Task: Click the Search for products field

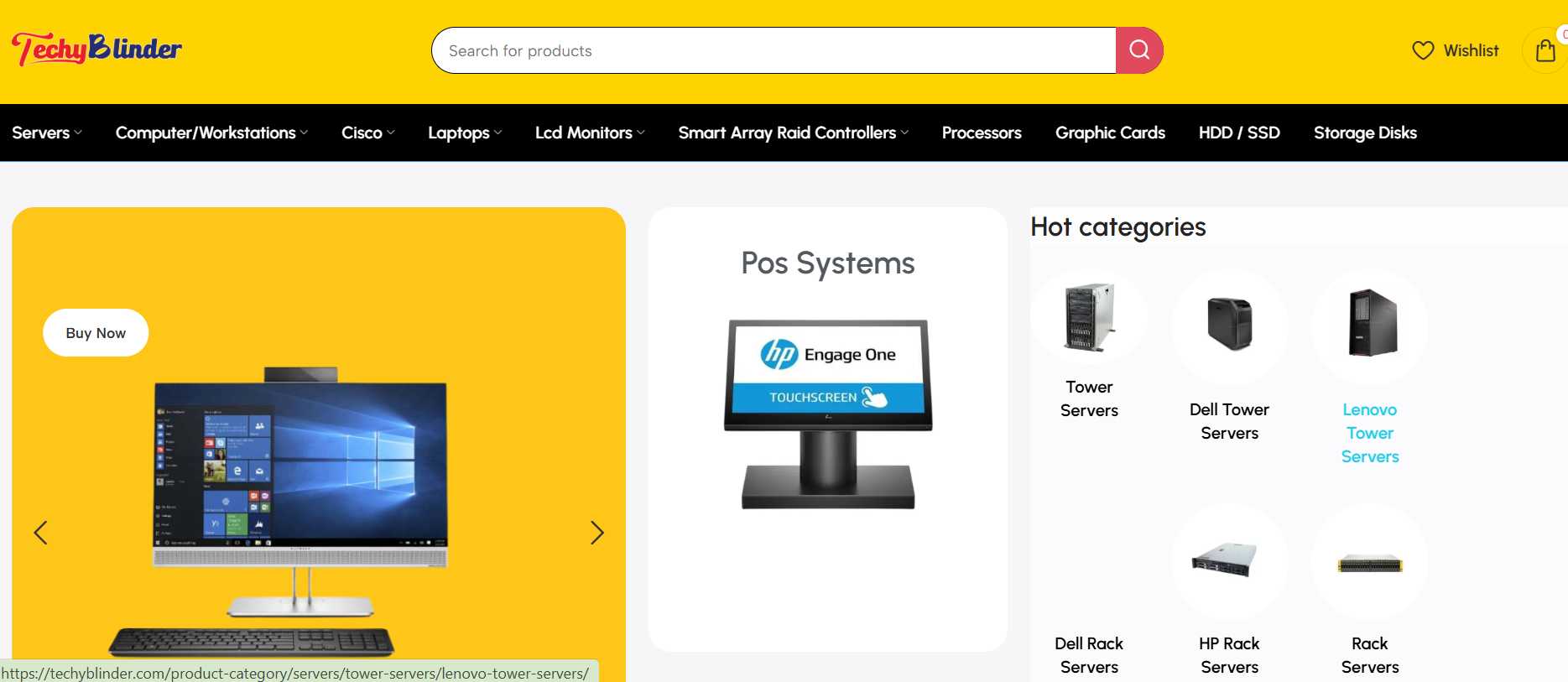Action: point(772,50)
